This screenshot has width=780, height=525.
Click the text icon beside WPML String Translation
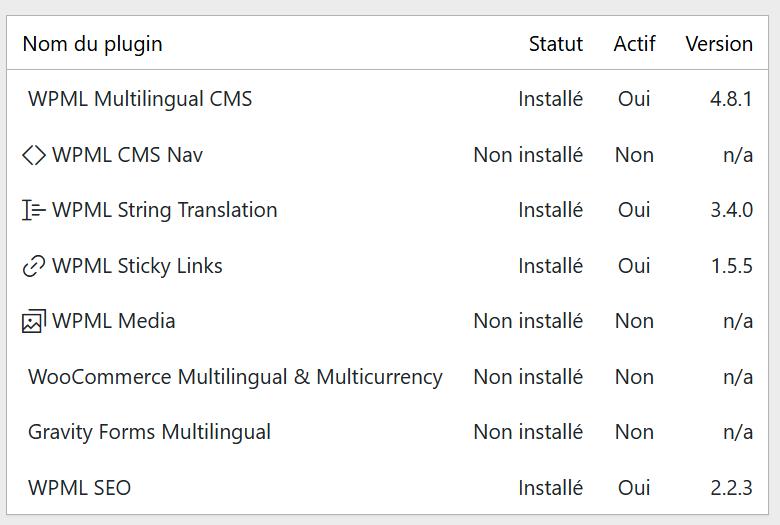[x=34, y=210]
